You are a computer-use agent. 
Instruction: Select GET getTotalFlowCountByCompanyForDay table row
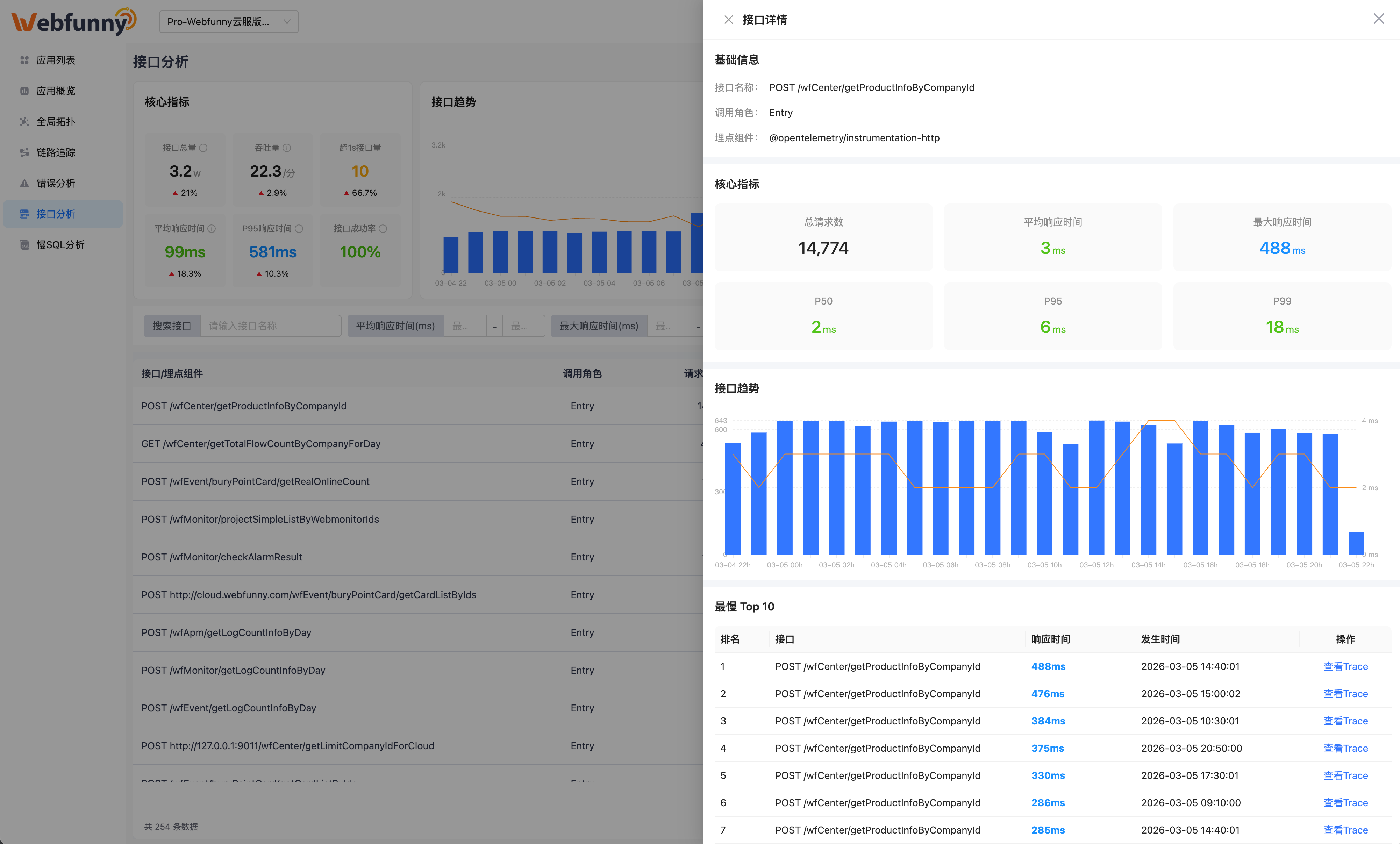pyautogui.click(x=261, y=444)
